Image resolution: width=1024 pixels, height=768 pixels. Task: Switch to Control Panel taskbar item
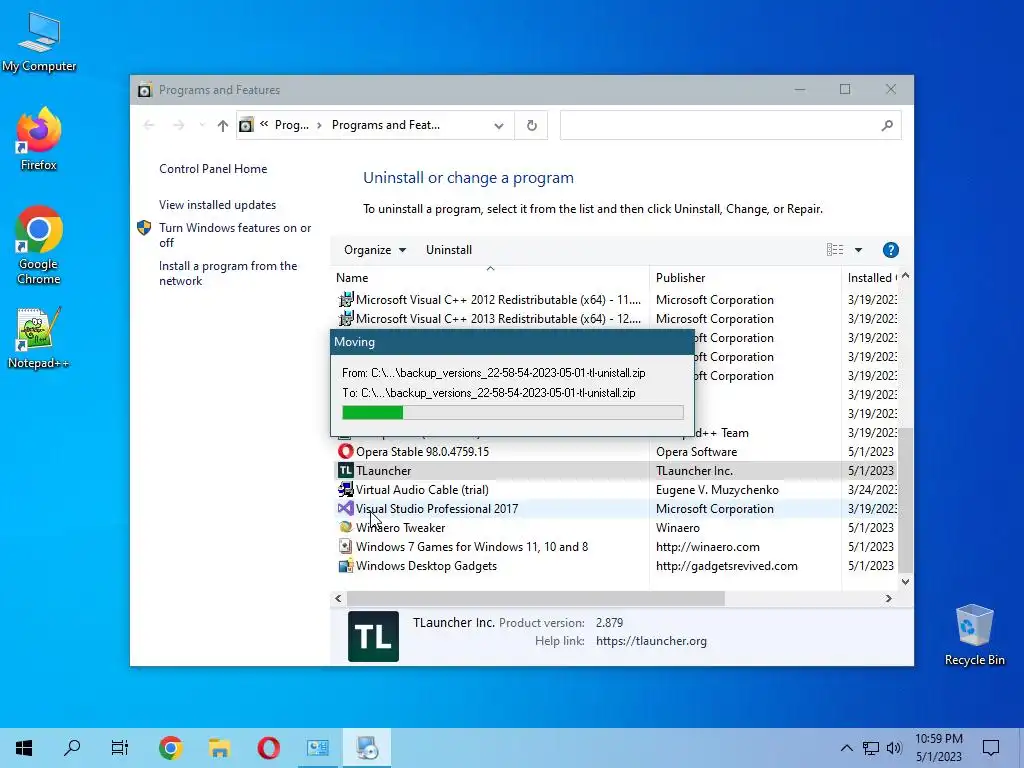pos(318,748)
